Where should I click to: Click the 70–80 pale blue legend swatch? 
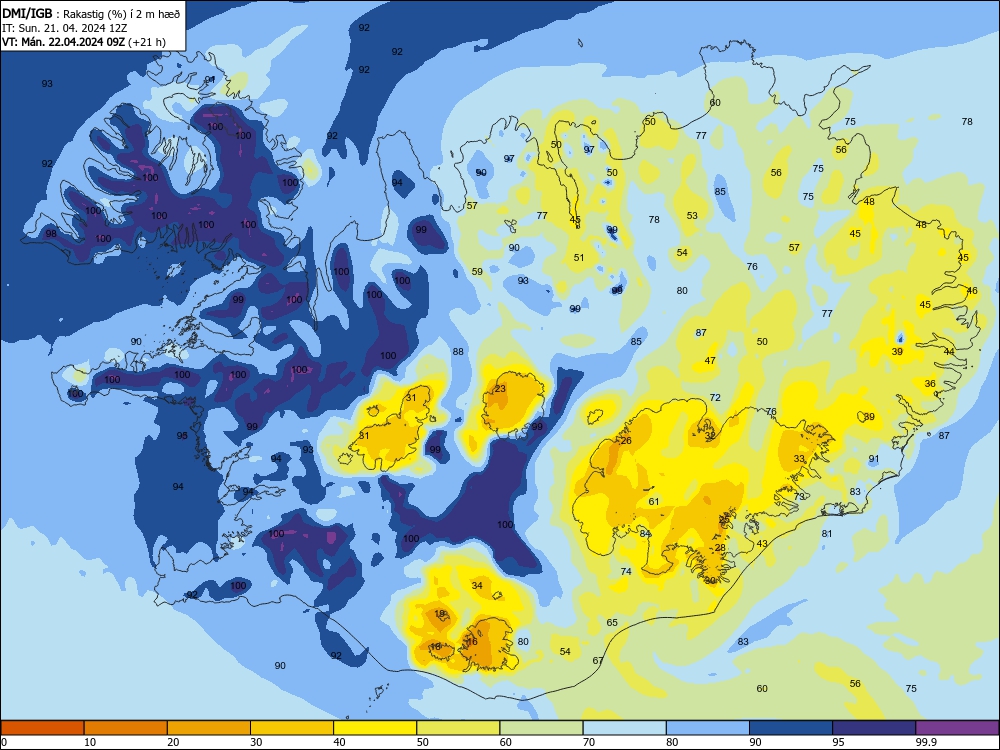(x=624, y=728)
